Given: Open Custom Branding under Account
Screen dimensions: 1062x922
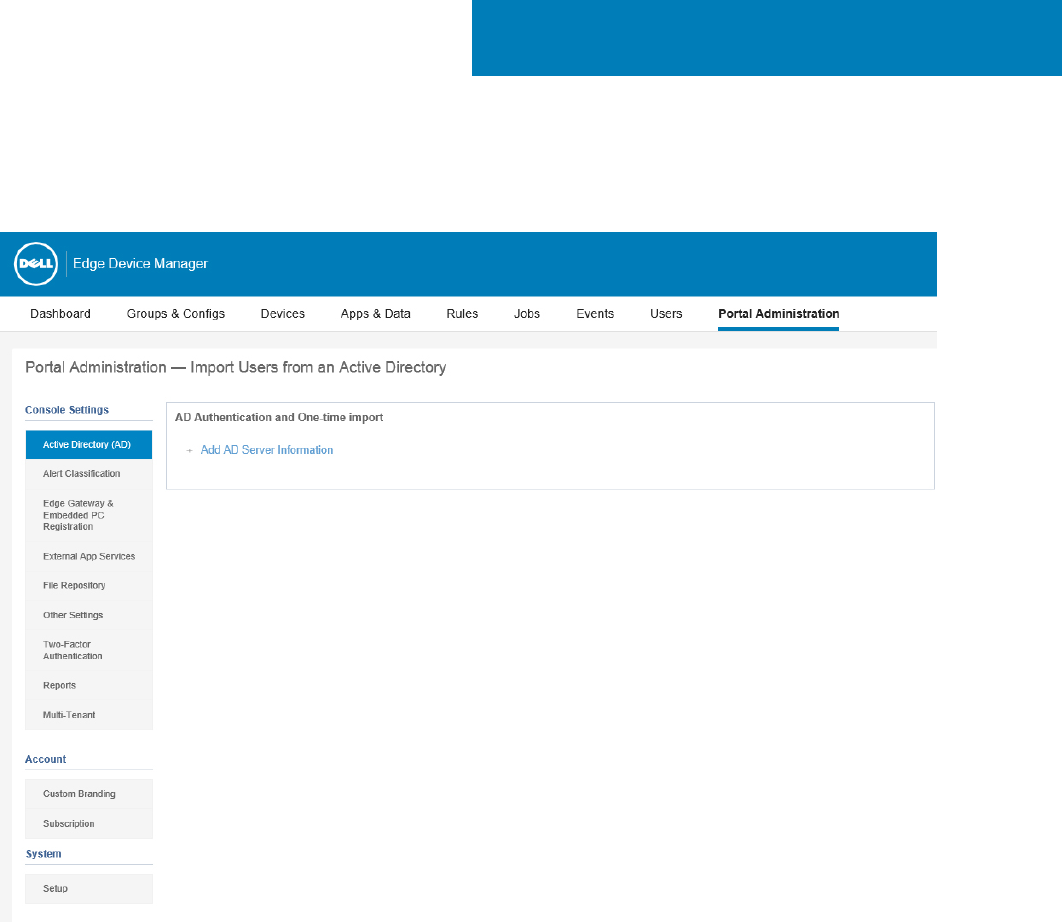Looking at the screenshot, I should 89,794.
